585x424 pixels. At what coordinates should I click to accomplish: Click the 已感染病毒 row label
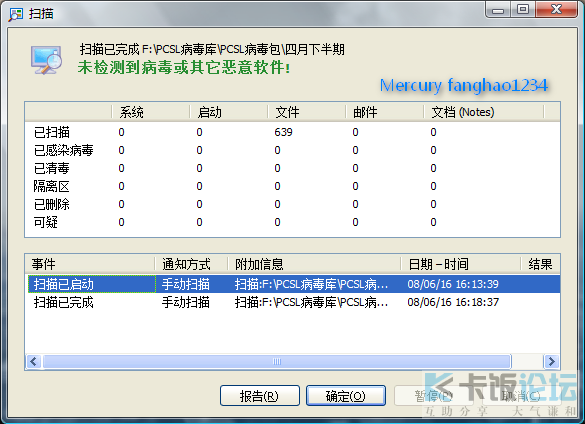[63, 150]
